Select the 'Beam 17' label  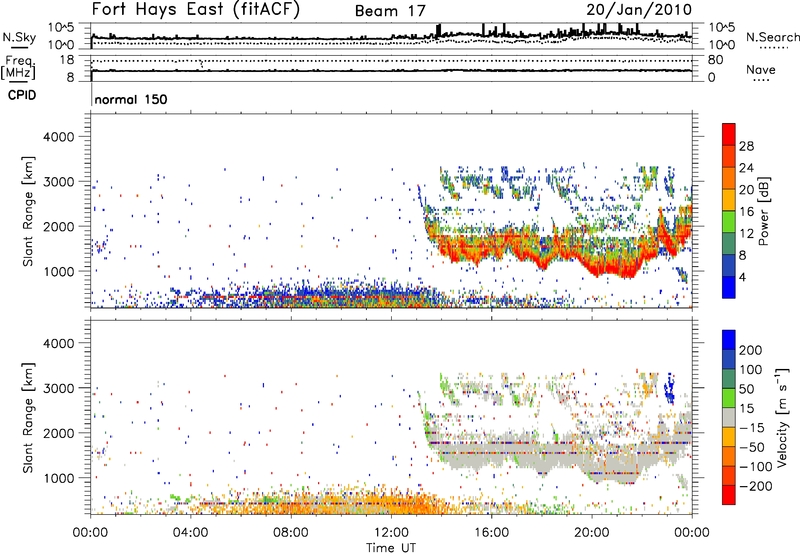click(x=390, y=11)
